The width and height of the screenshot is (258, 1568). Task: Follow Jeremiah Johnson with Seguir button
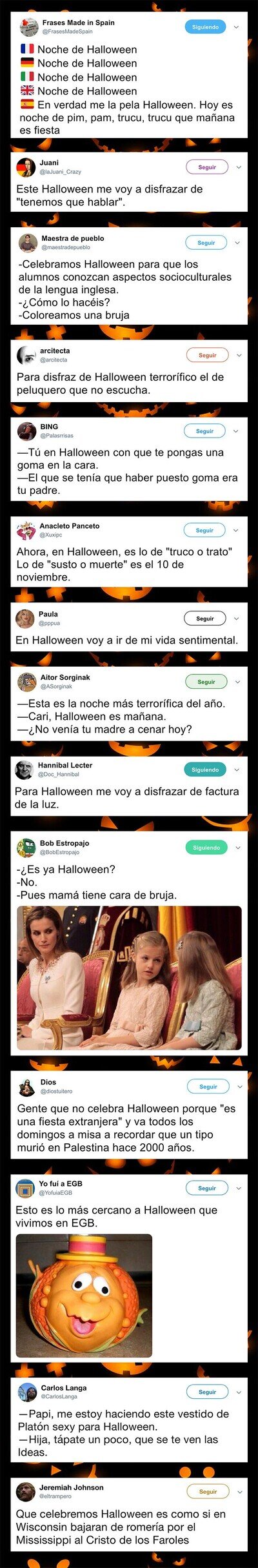click(208, 1492)
